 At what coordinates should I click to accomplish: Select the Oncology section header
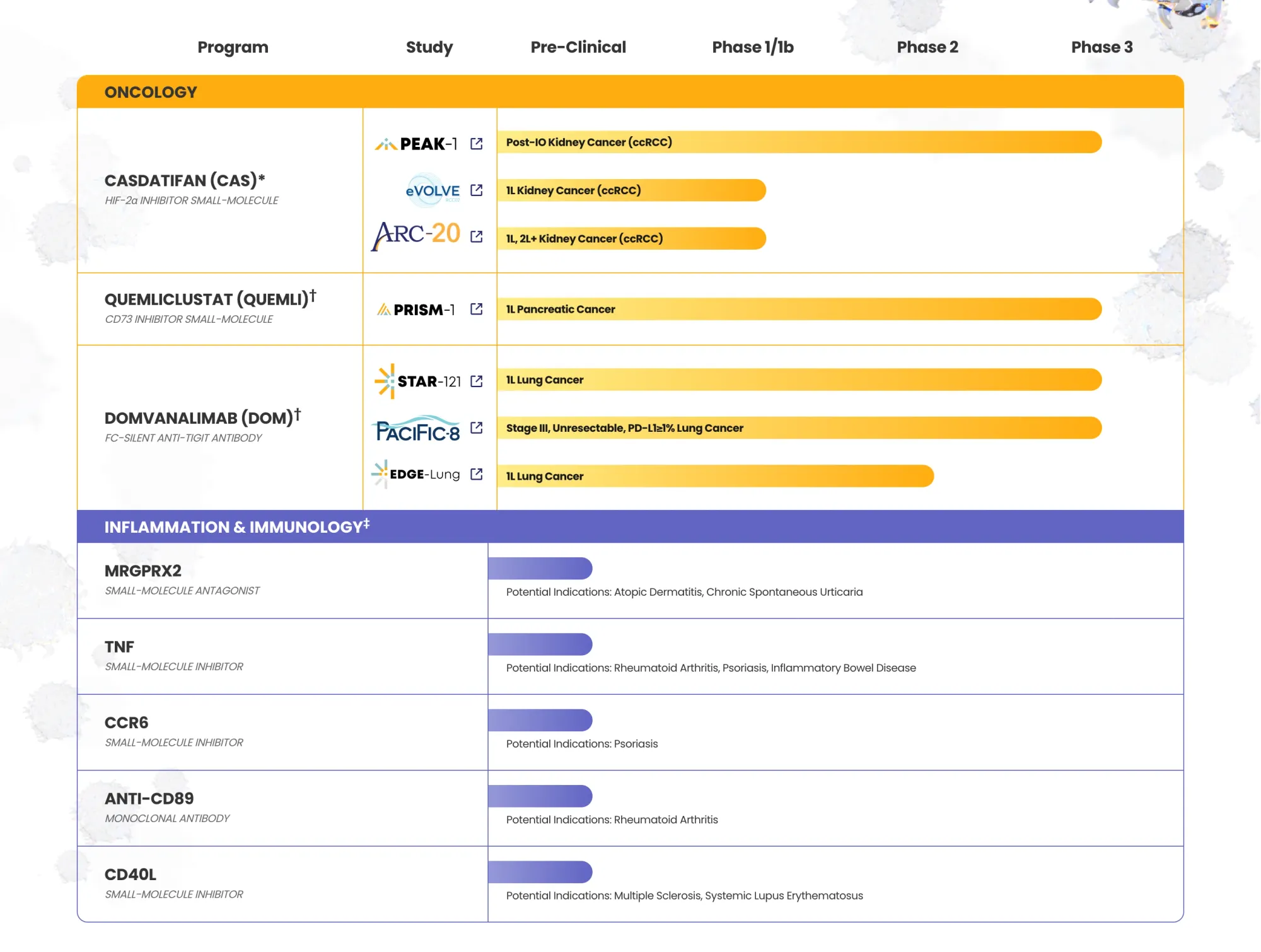click(151, 93)
